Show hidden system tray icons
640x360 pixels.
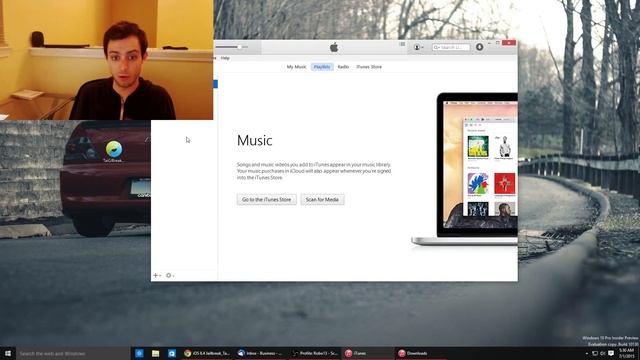587,353
